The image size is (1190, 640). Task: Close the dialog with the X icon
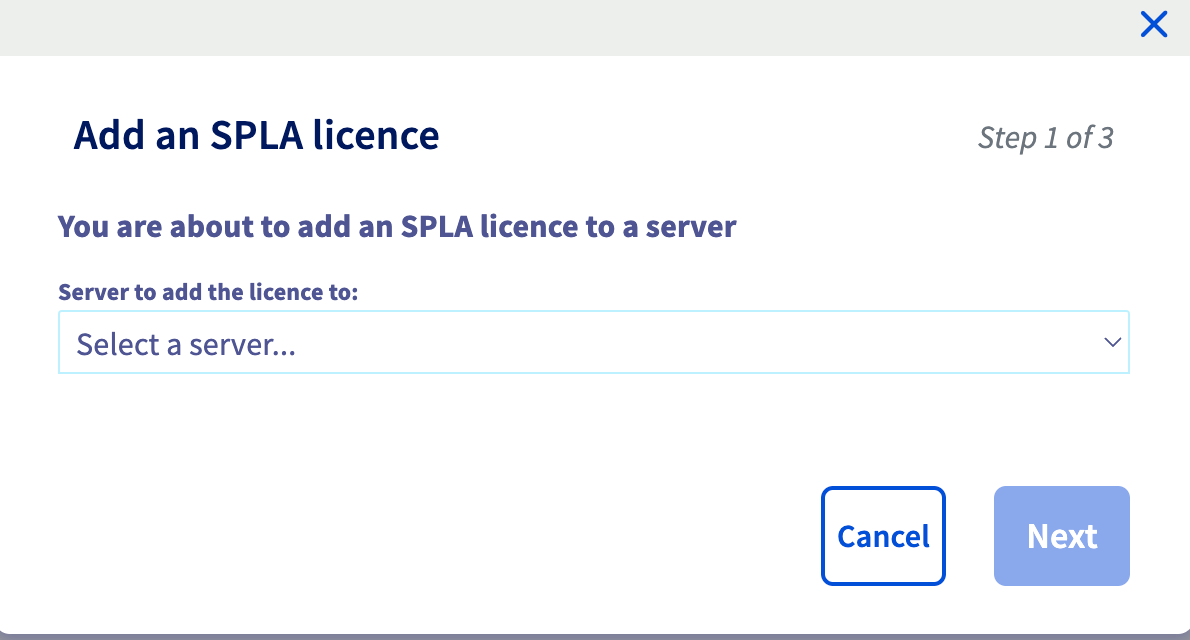1154,25
